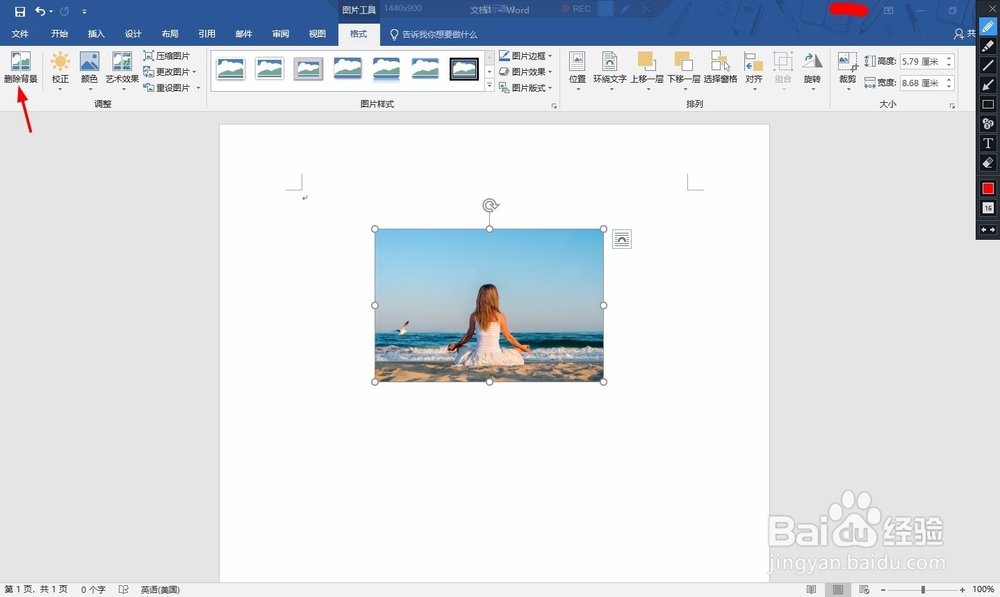Select the 删除背景 (Remove Background) tool

(x=22, y=68)
